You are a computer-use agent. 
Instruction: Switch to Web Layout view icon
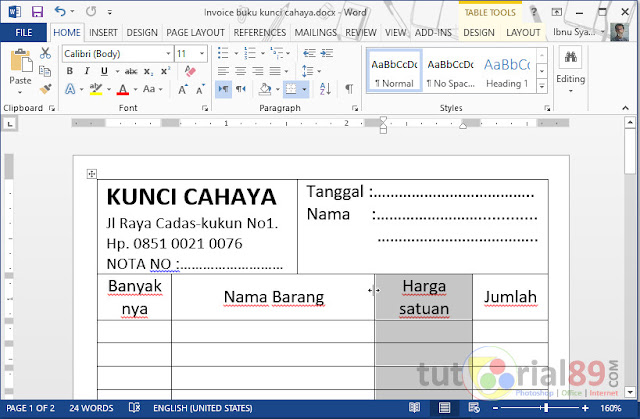coord(474,408)
